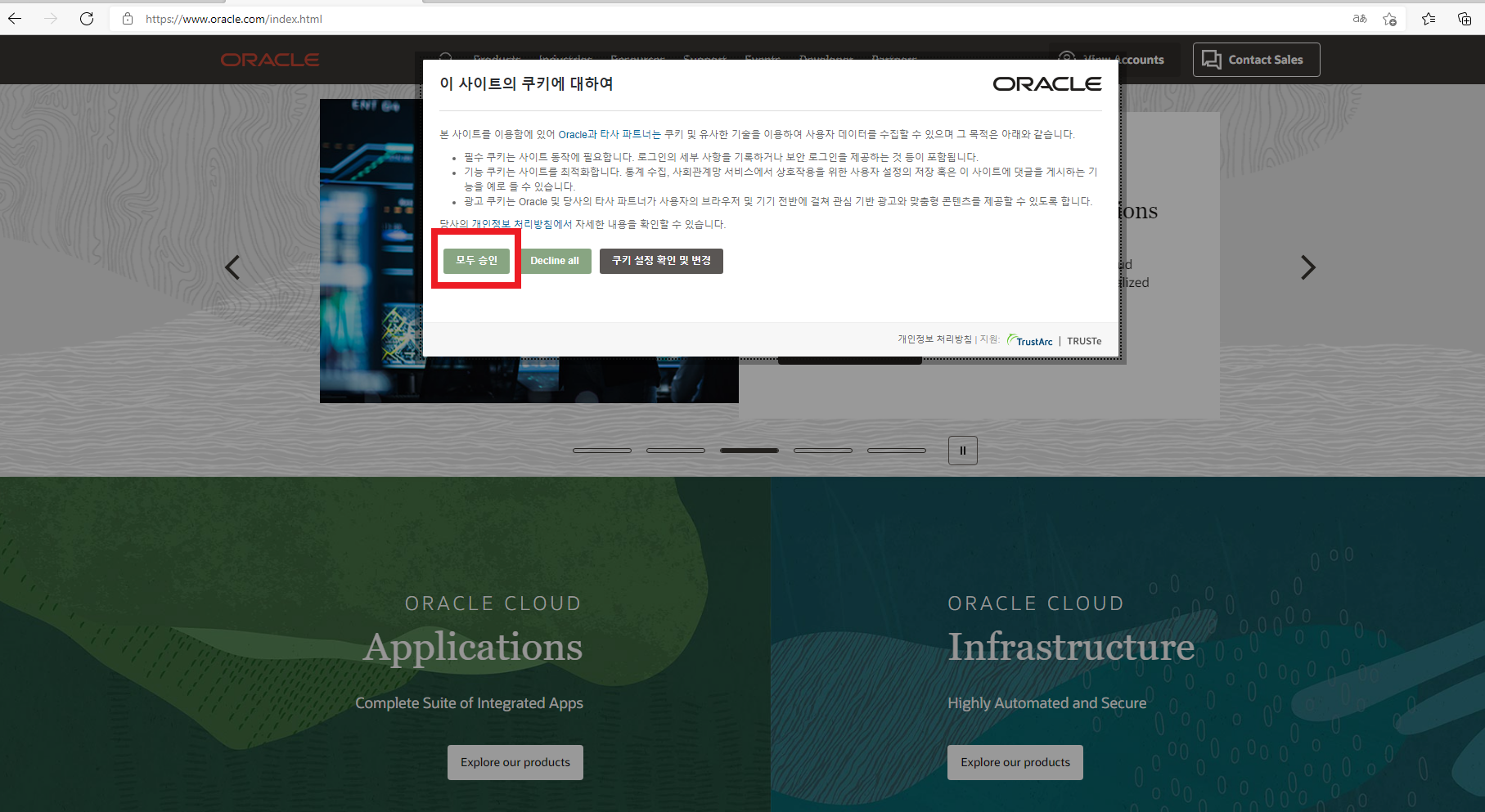Click the browser Forward arrow
The width and height of the screenshot is (1485, 812).
[51, 19]
